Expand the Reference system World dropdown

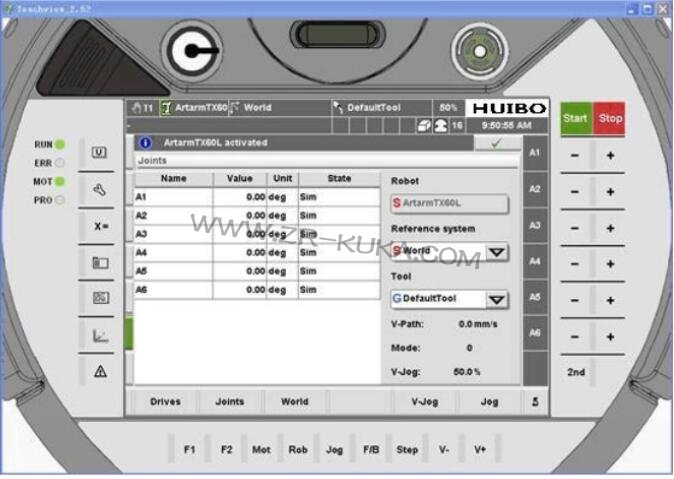tap(495, 251)
